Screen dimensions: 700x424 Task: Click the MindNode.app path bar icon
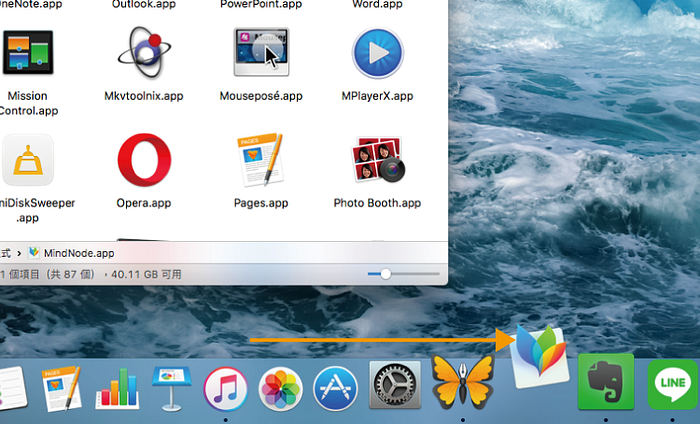[x=34, y=253]
